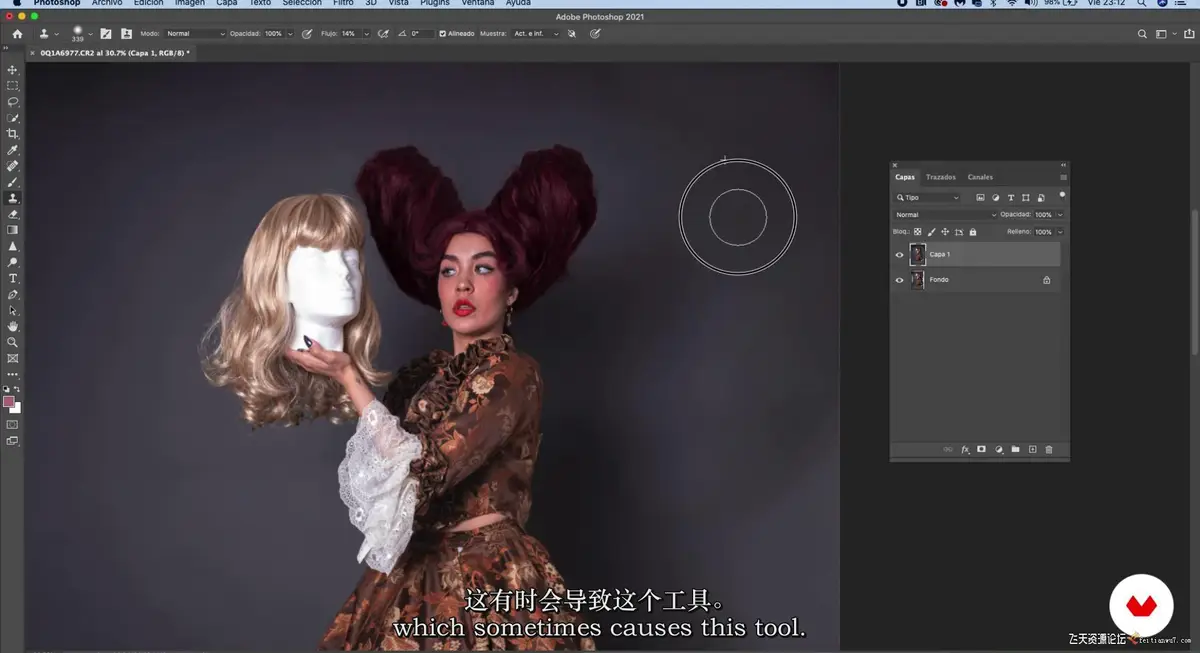Select the Eyedropper tool

point(13,150)
